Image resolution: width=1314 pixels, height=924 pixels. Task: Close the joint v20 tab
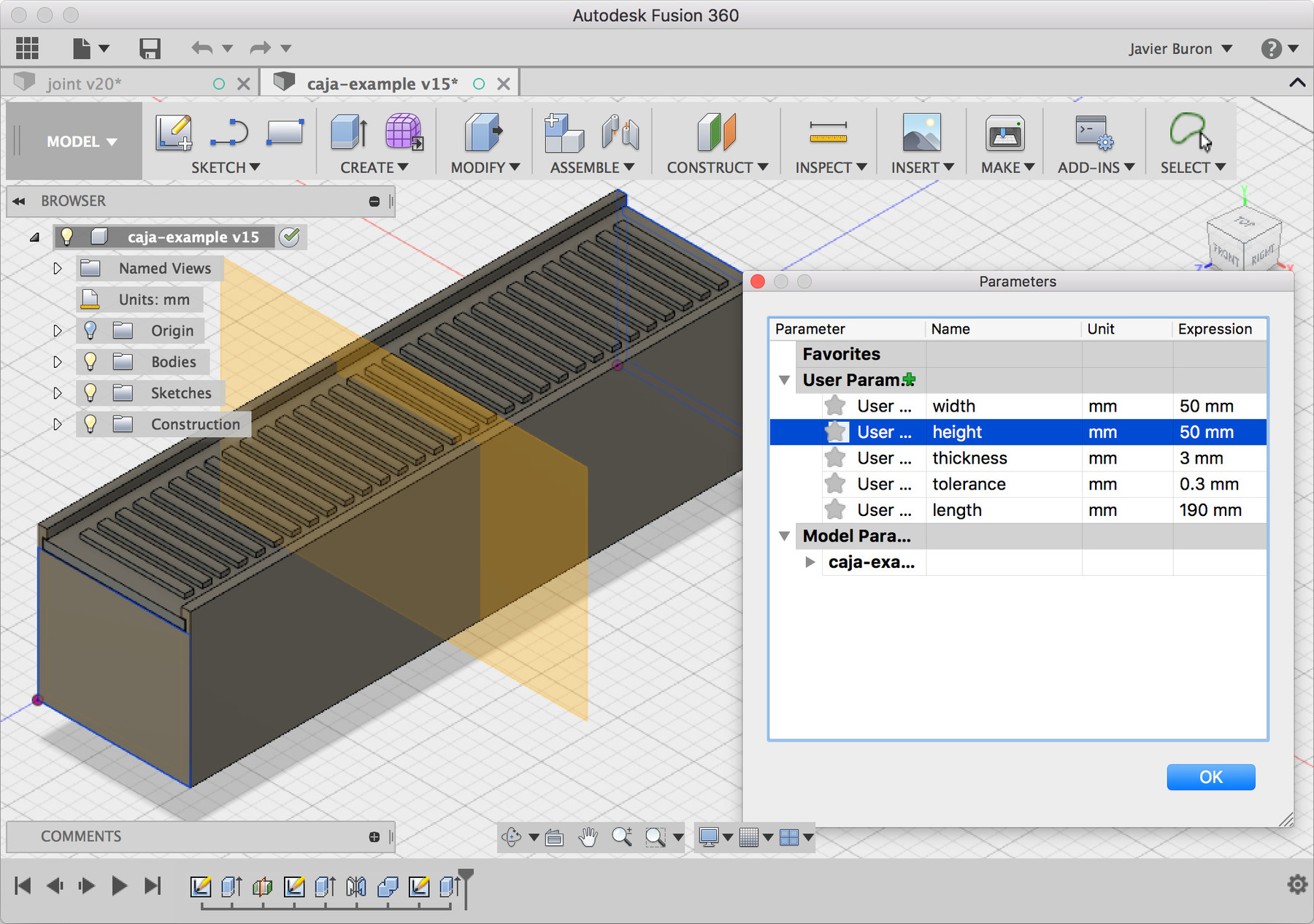pyautogui.click(x=244, y=84)
